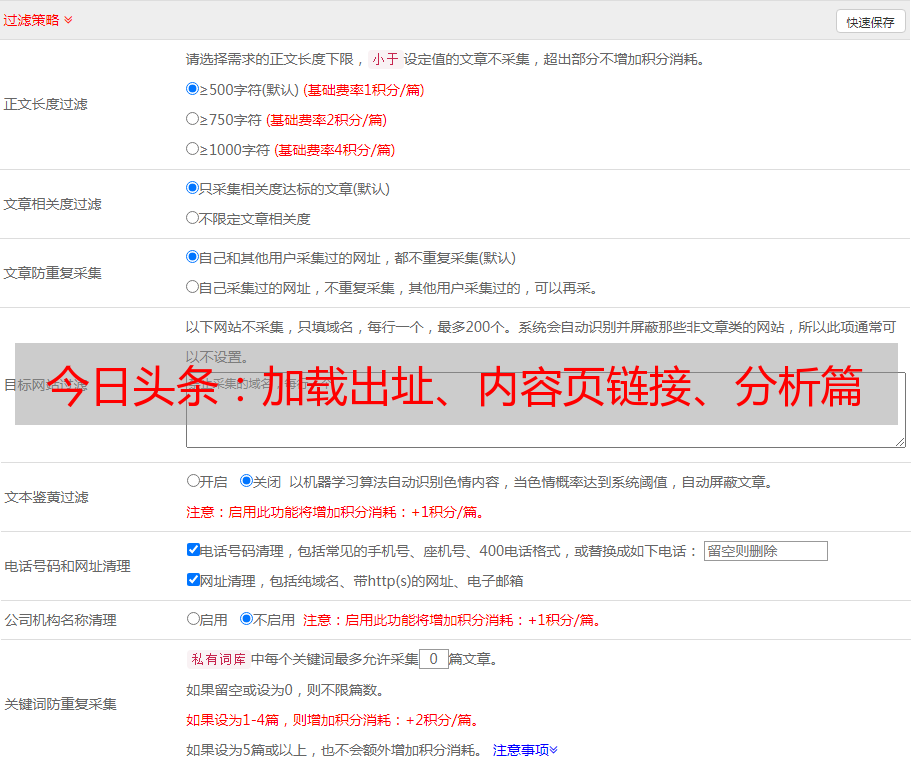Select the ≥1000字符 length option
The width and height of the screenshot is (912, 768).
193,149
